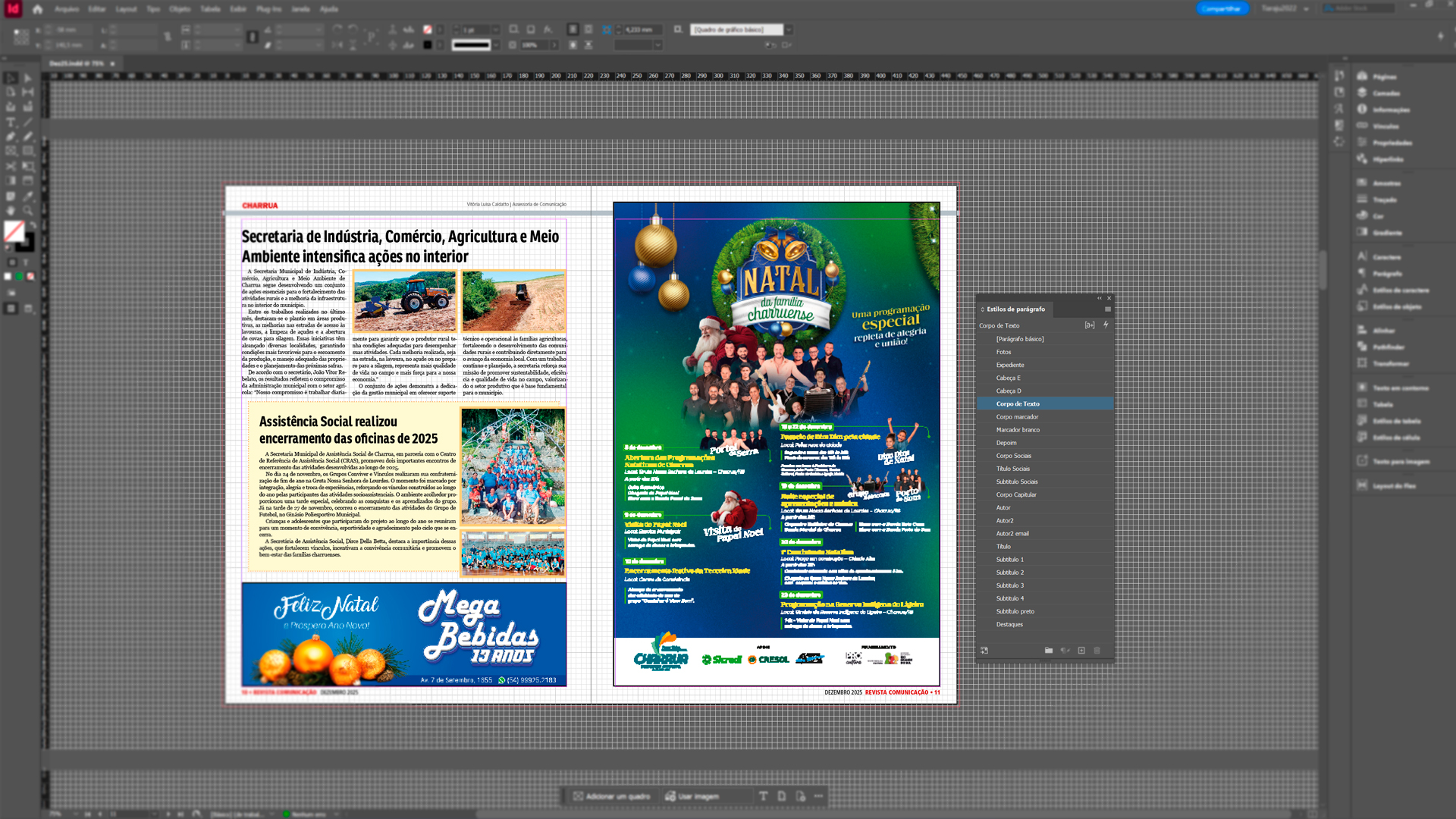Open the Janela menu
1456x819 pixels.
pos(300,9)
